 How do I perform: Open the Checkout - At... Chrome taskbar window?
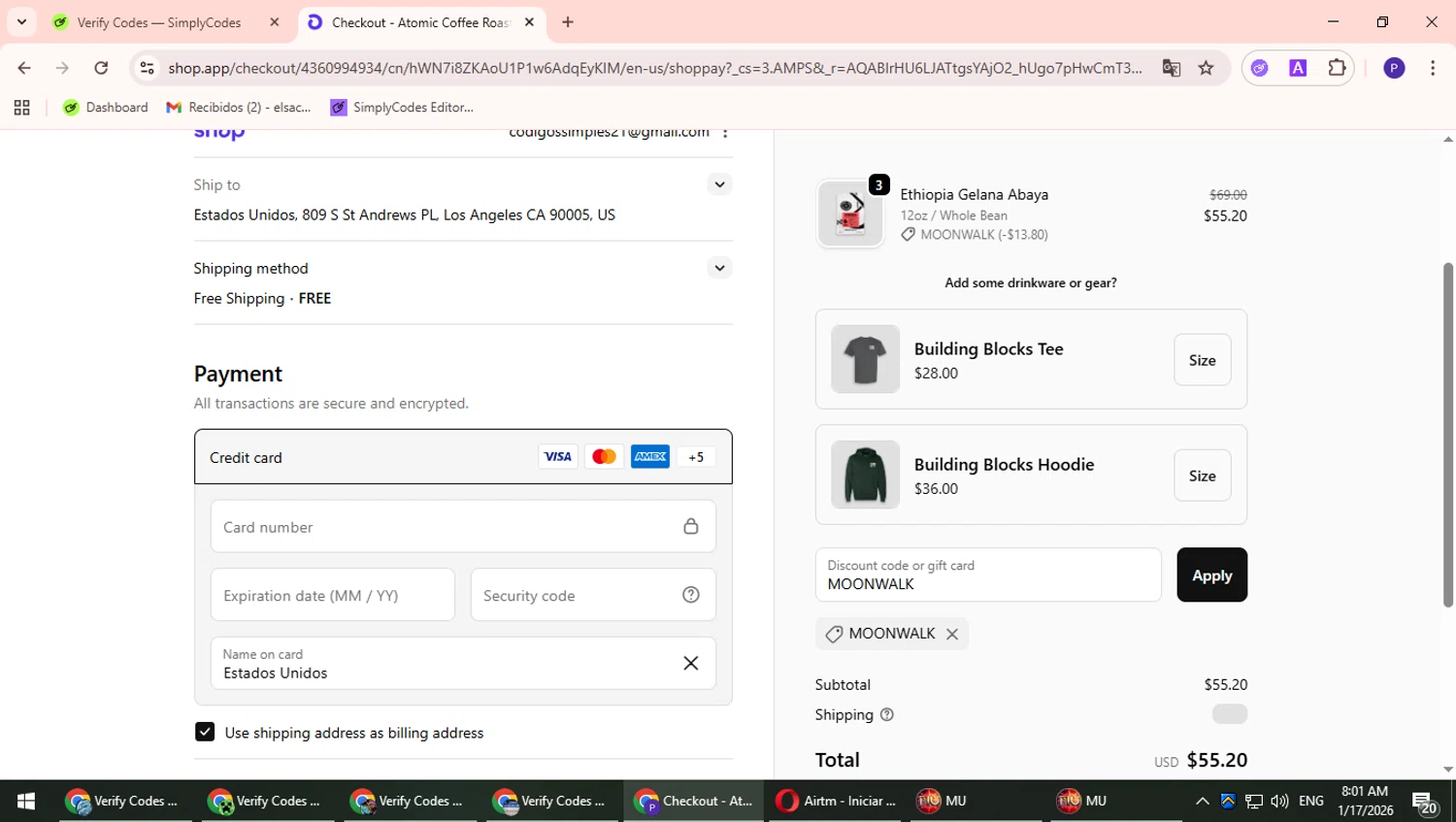[694, 801]
